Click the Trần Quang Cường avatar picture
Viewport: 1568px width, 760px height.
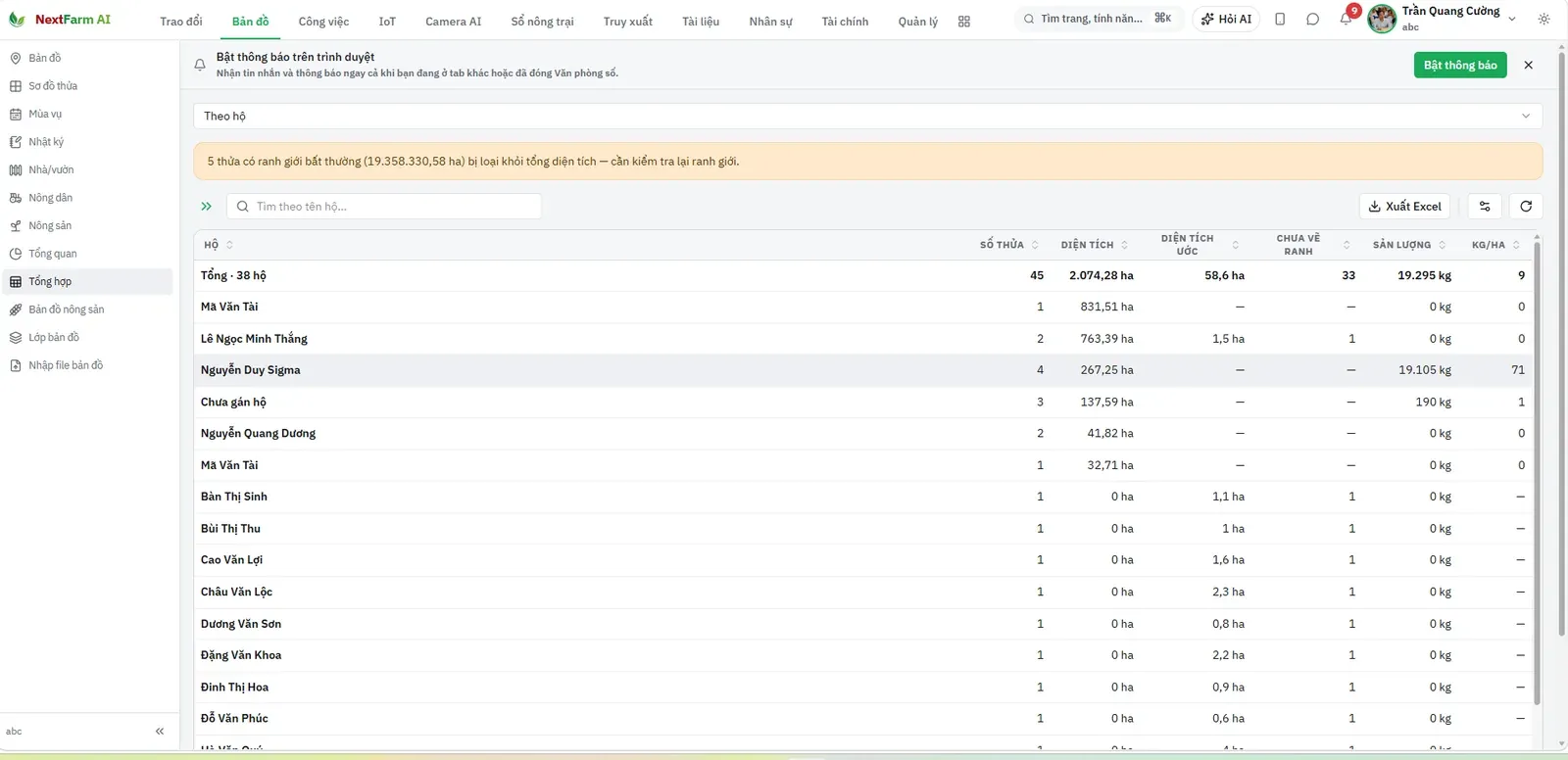point(1382,19)
